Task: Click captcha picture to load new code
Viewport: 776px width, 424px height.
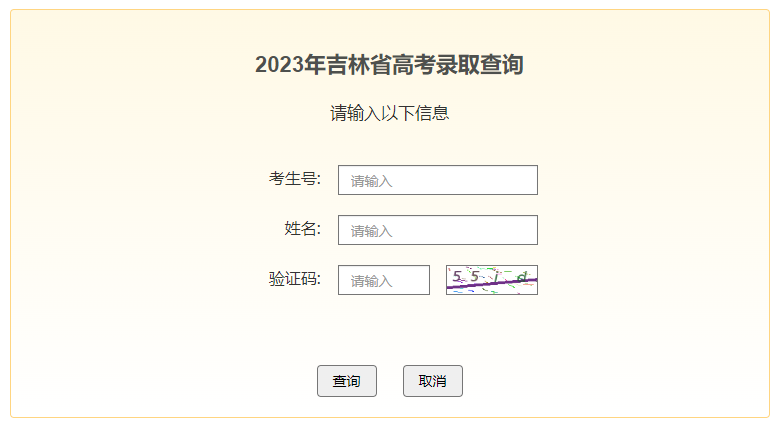Action: pos(491,280)
